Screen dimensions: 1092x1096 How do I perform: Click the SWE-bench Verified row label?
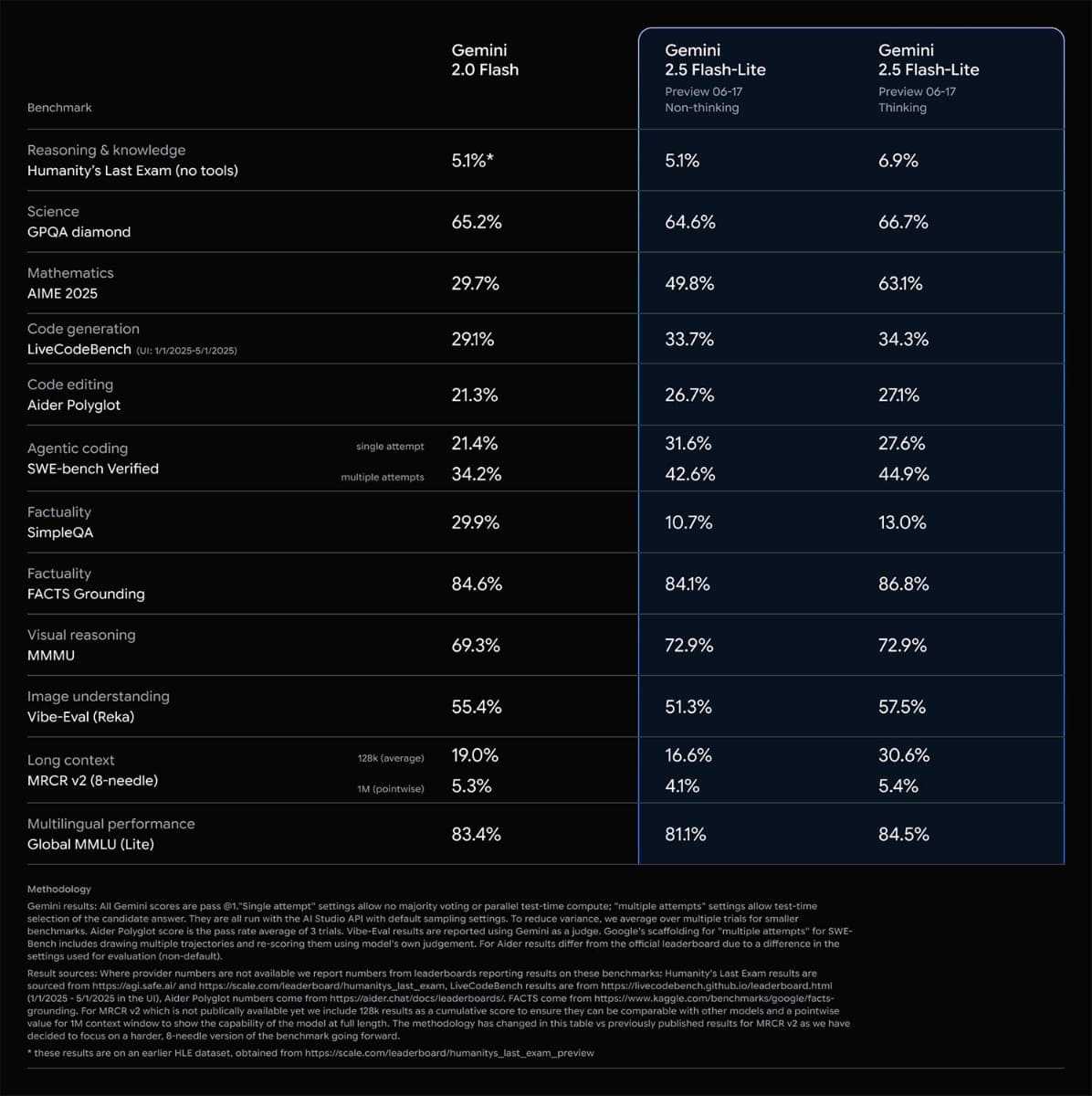pos(93,469)
